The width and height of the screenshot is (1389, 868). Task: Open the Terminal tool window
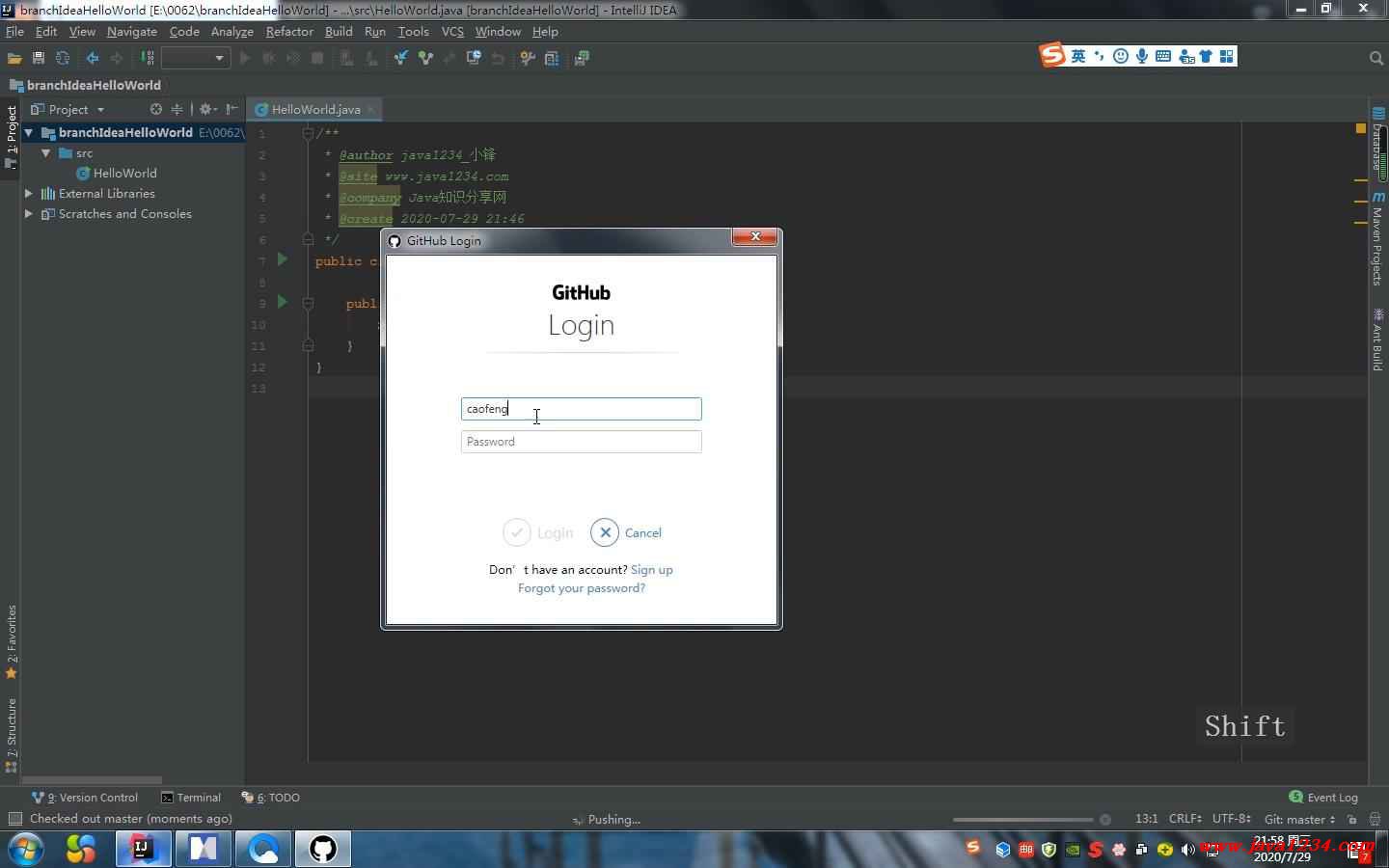tap(191, 798)
